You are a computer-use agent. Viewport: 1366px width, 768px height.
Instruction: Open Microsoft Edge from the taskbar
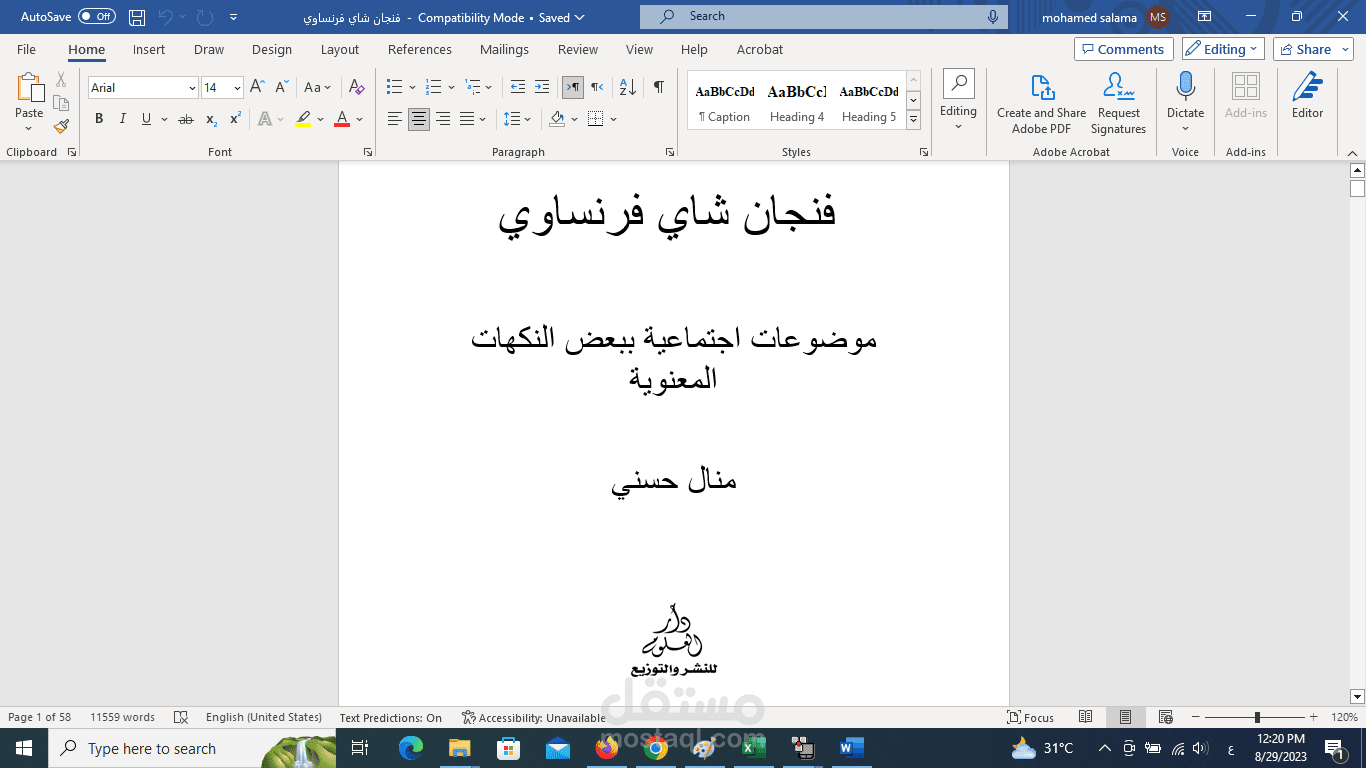click(x=411, y=748)
